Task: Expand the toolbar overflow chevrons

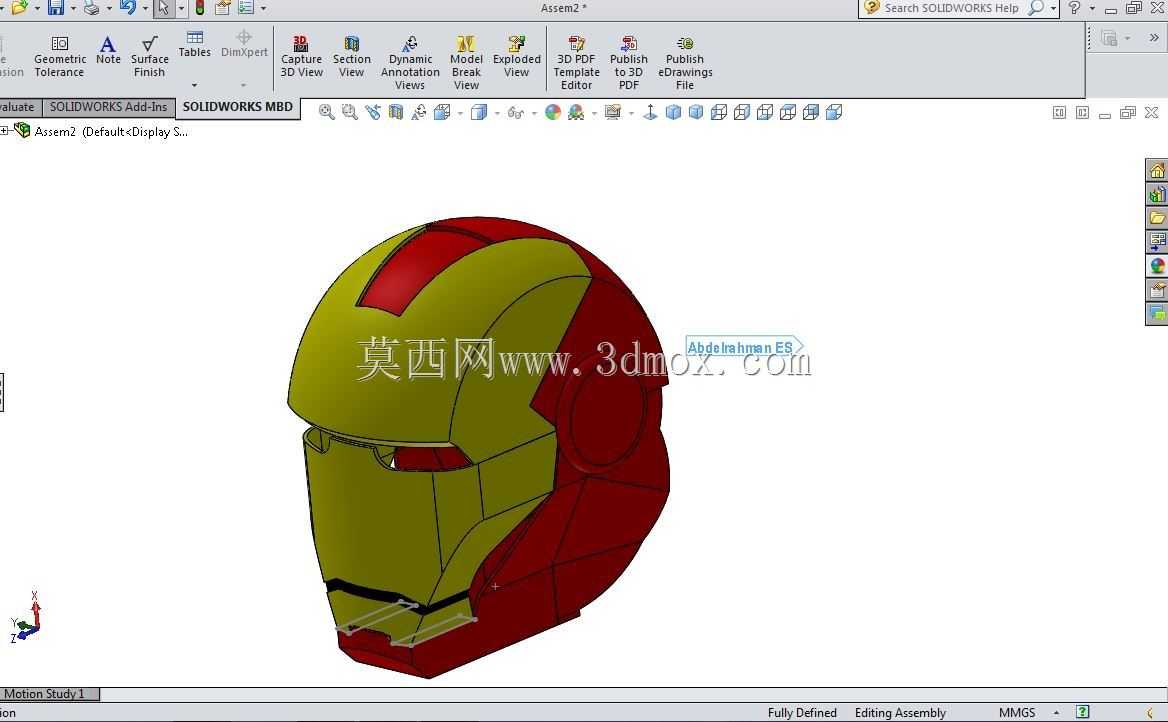Action: click(x=1154, y=37)
